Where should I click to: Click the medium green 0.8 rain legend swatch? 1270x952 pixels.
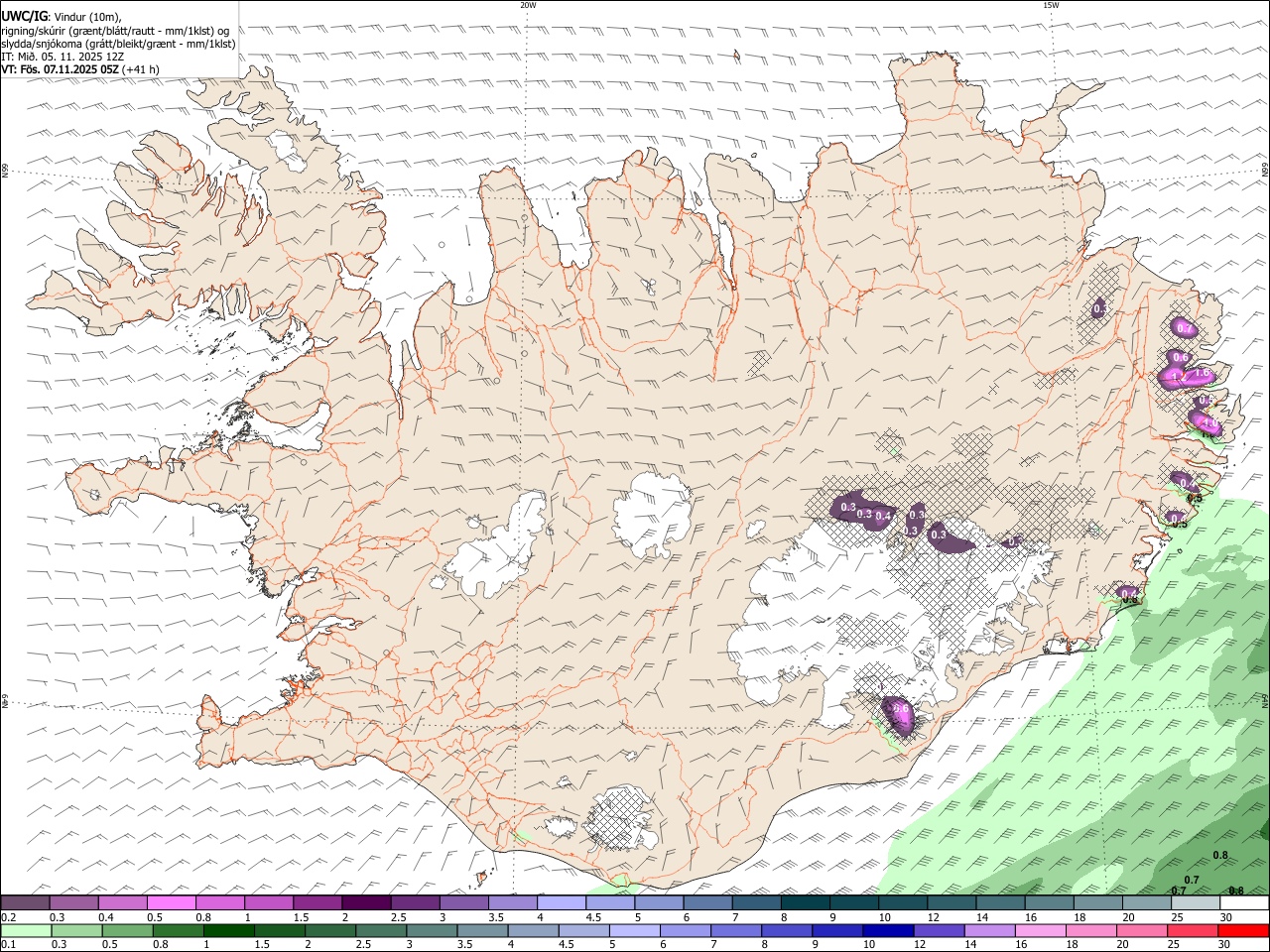tap(178, 930)
